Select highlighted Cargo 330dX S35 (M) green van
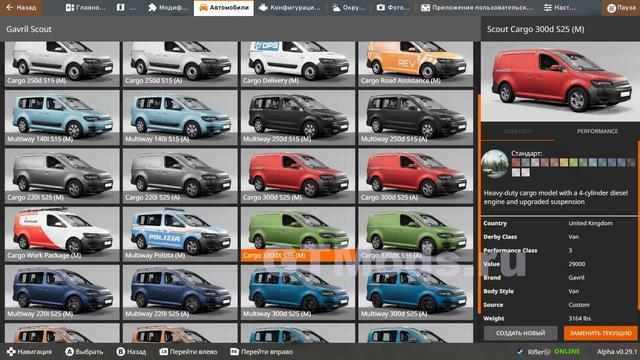 298,234
